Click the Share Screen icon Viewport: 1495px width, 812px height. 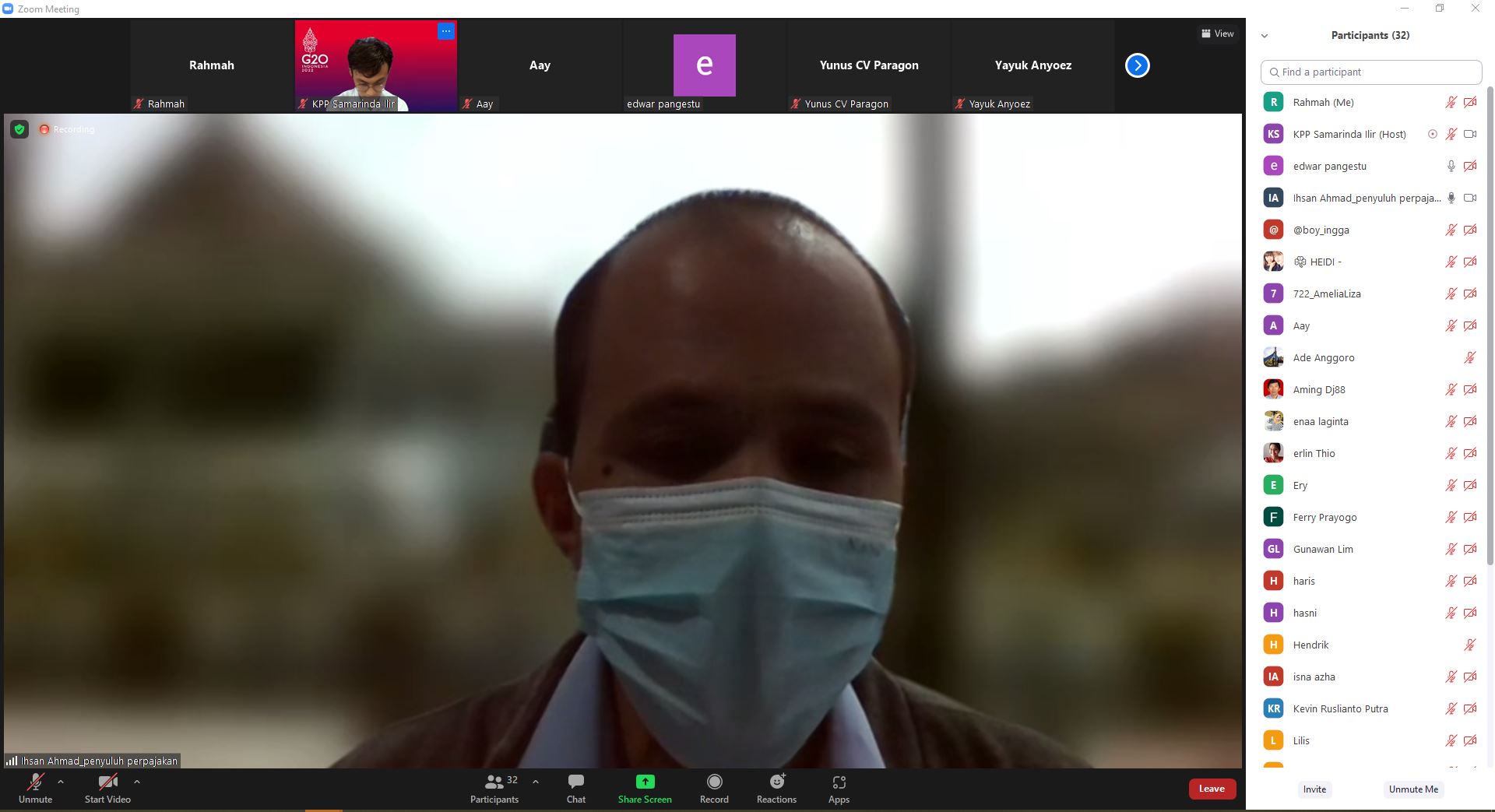coord(645,782)
